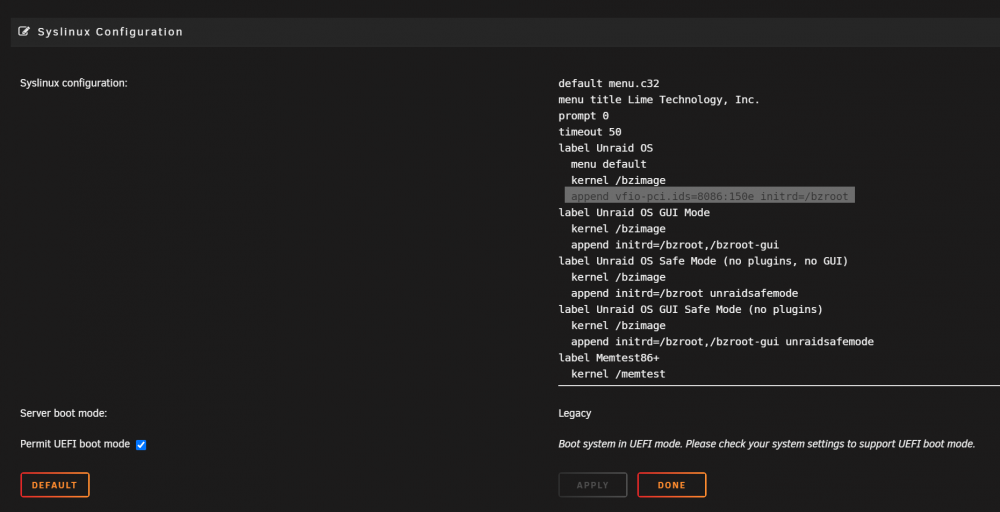Toggle the Permit UEFI boot mode checkbox
Viewport: 1000px width, 512px height.
(141, 444)
